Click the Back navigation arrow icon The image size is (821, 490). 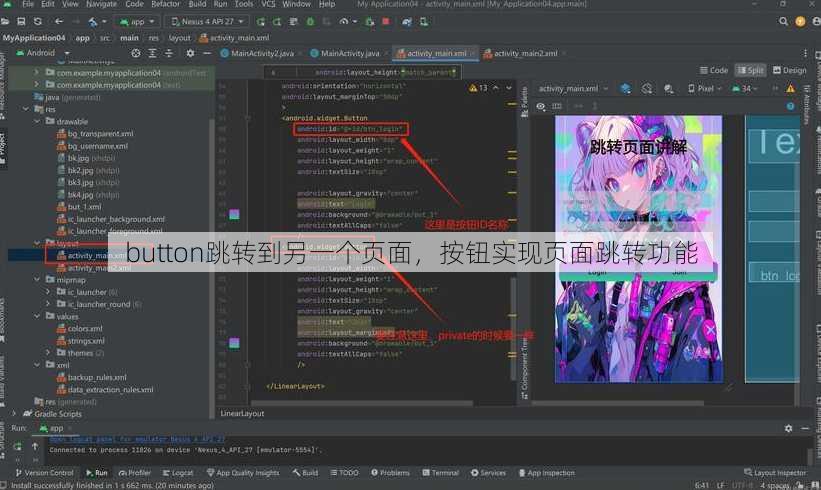pyautogui.click(x=59, y=21)
